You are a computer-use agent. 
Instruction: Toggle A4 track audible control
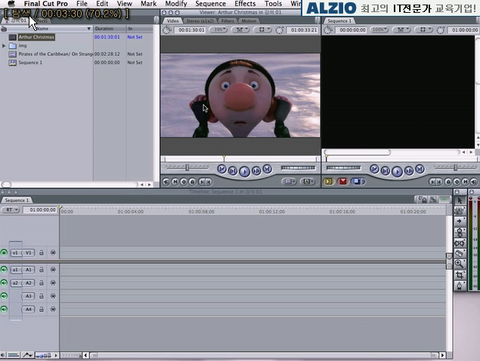4,309
